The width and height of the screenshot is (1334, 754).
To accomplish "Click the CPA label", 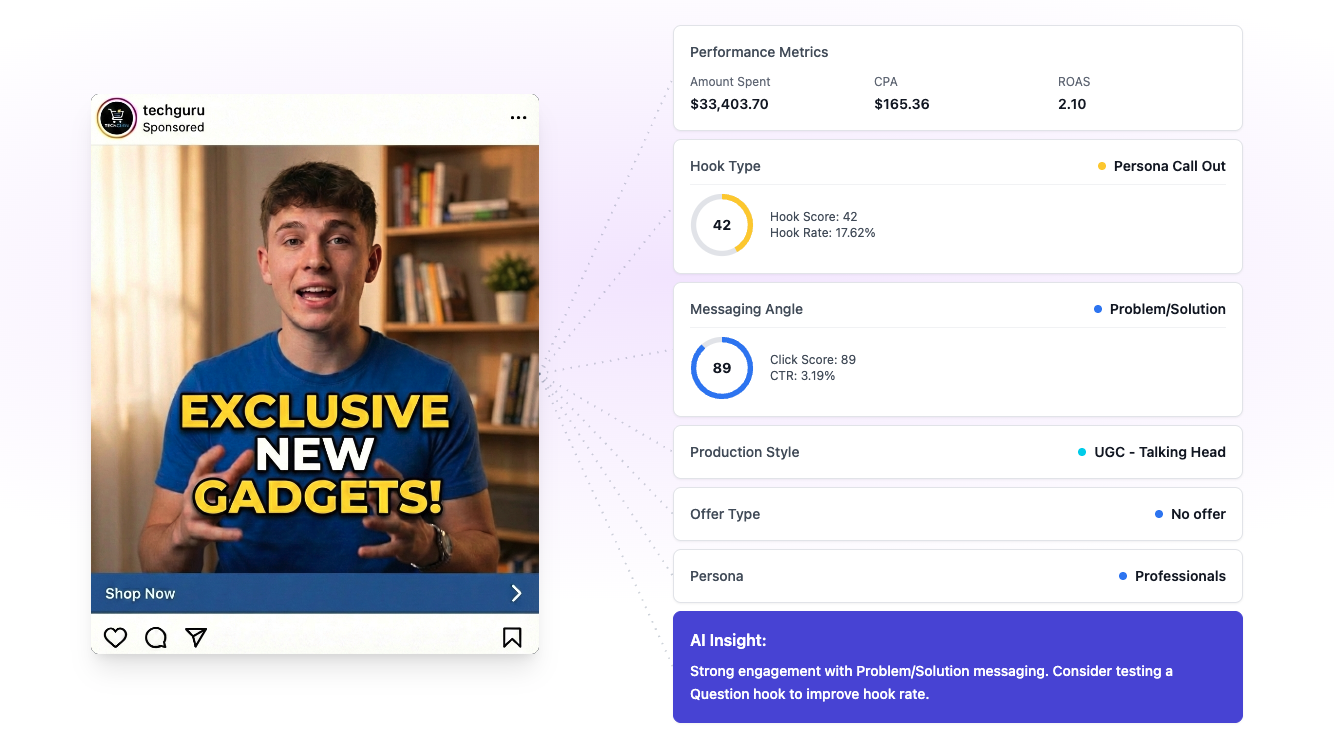I will [886, 82].
